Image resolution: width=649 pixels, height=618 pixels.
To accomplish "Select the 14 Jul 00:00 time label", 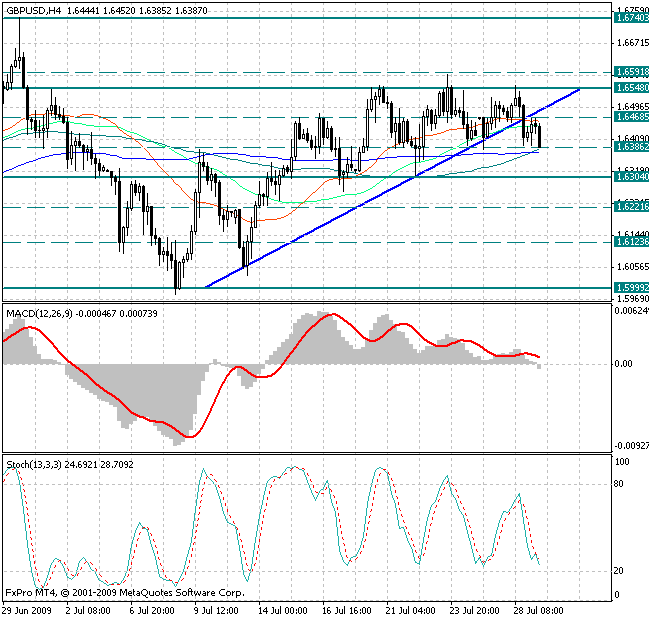I will tap(283, 611).
